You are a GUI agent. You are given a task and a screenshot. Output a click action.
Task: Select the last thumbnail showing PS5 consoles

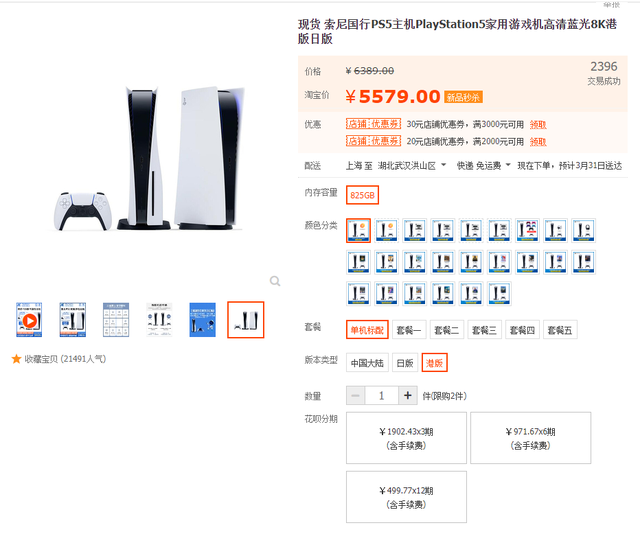coord(246,320)
